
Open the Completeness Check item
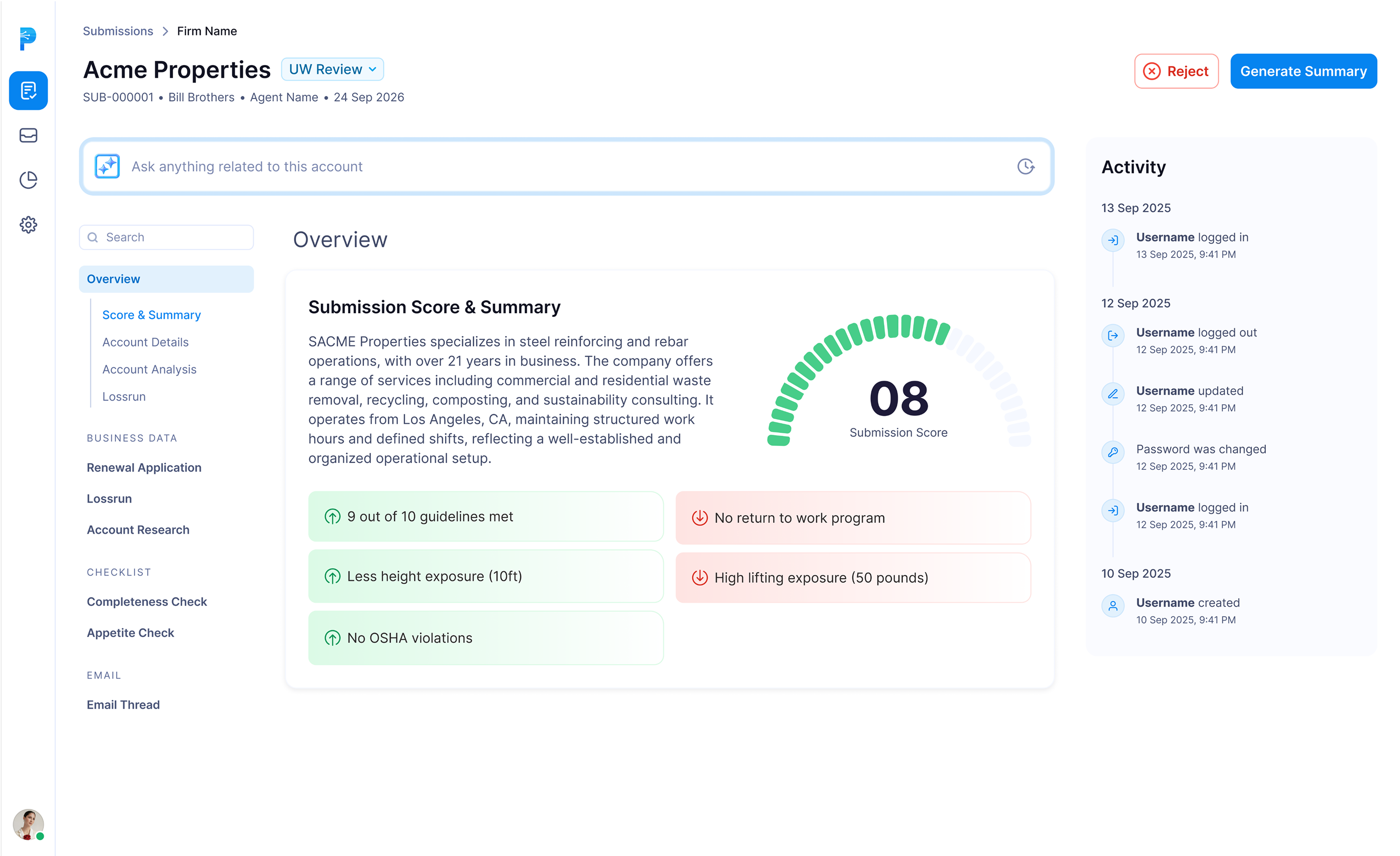[147, 602]
